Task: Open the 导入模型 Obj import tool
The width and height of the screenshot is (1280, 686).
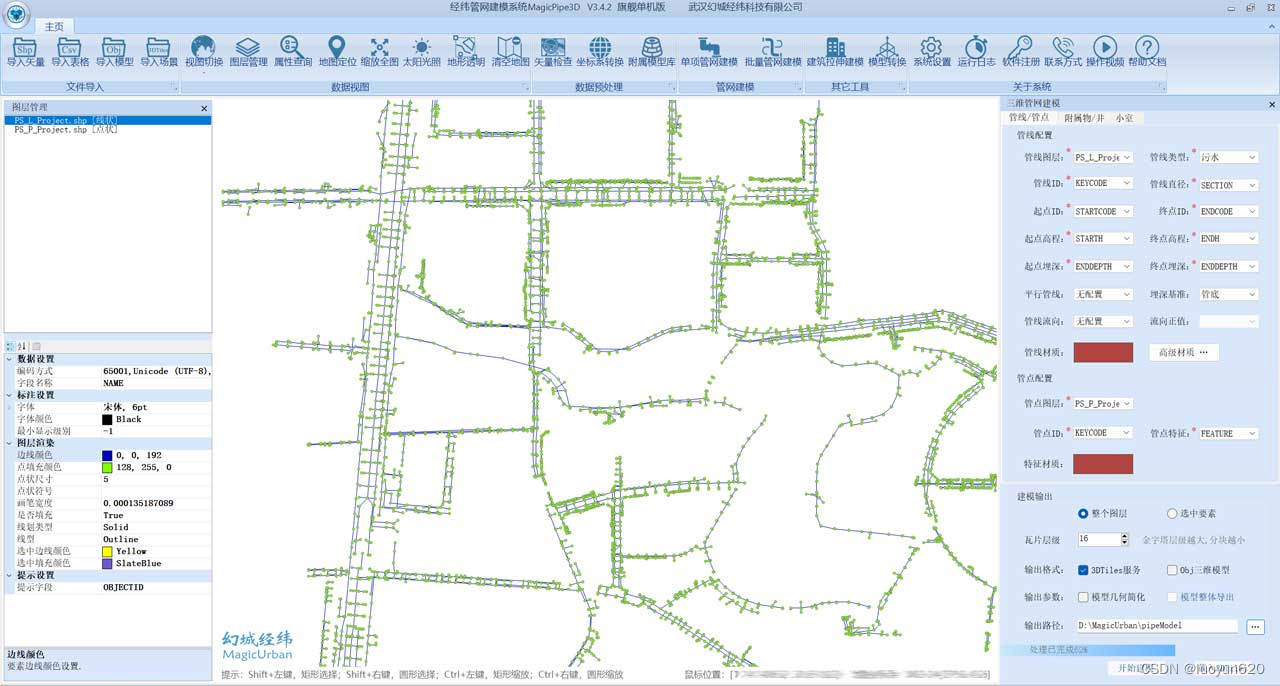Action: pyautogui.click(x=114, y=51)
